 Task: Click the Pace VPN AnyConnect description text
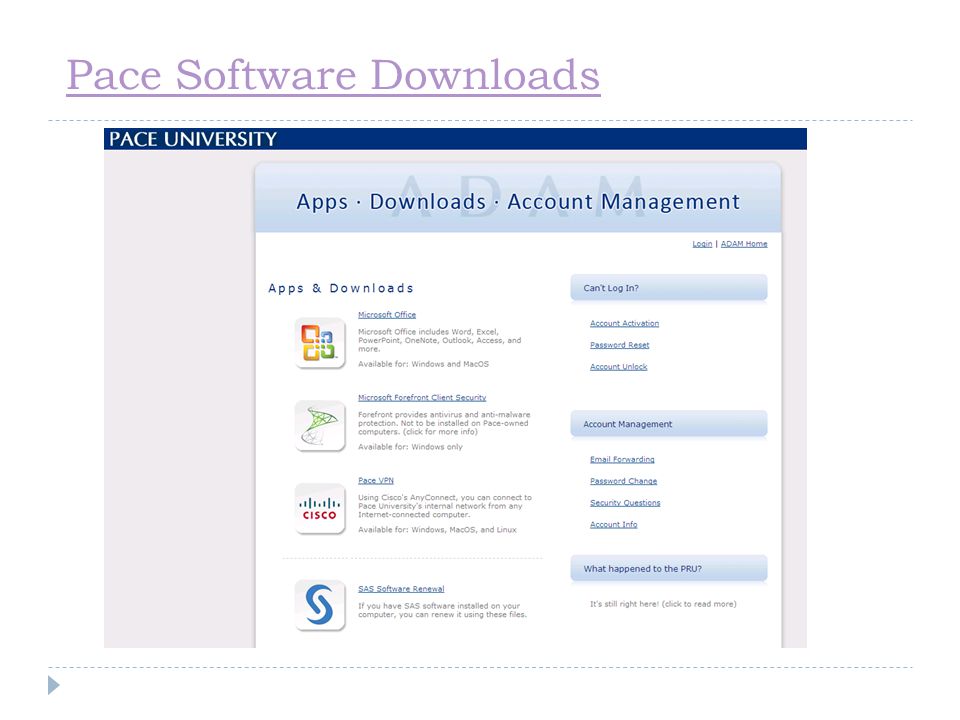click(x=444, y=506)
